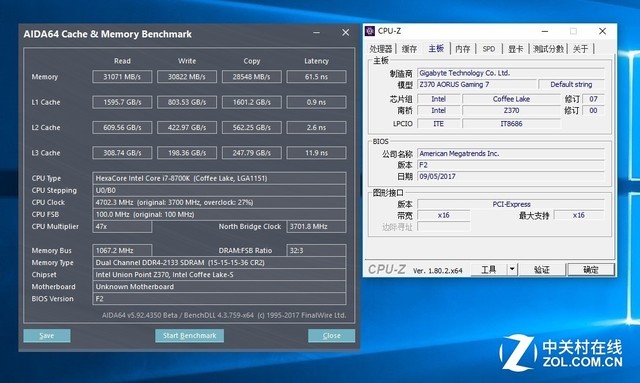The height and width of the screenshot is (383, 640).
Task: Click the Z370 southbridge field in CPU-Z
Action: [511, 111]
